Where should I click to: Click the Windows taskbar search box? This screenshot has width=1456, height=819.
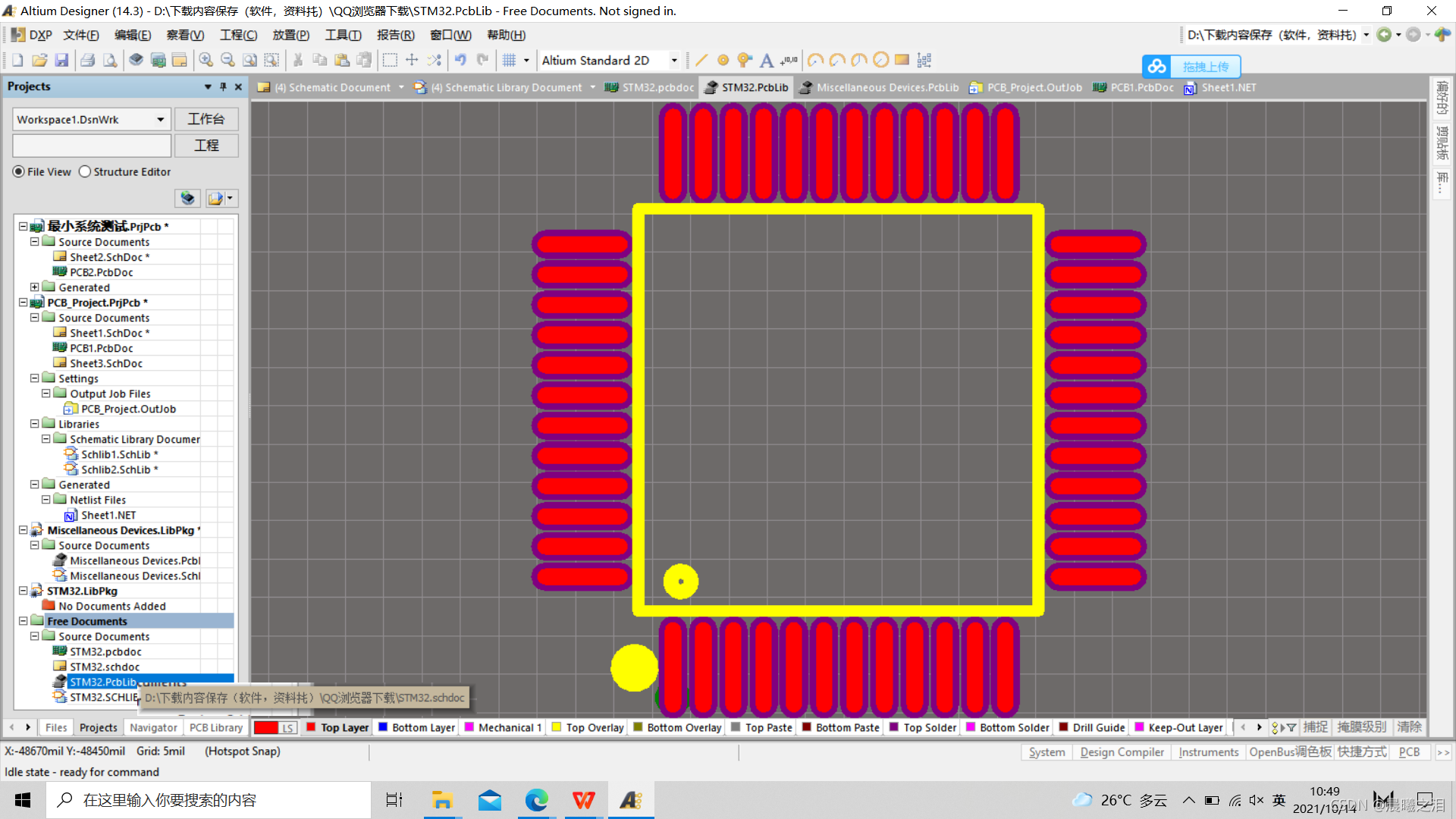[209, 800]
